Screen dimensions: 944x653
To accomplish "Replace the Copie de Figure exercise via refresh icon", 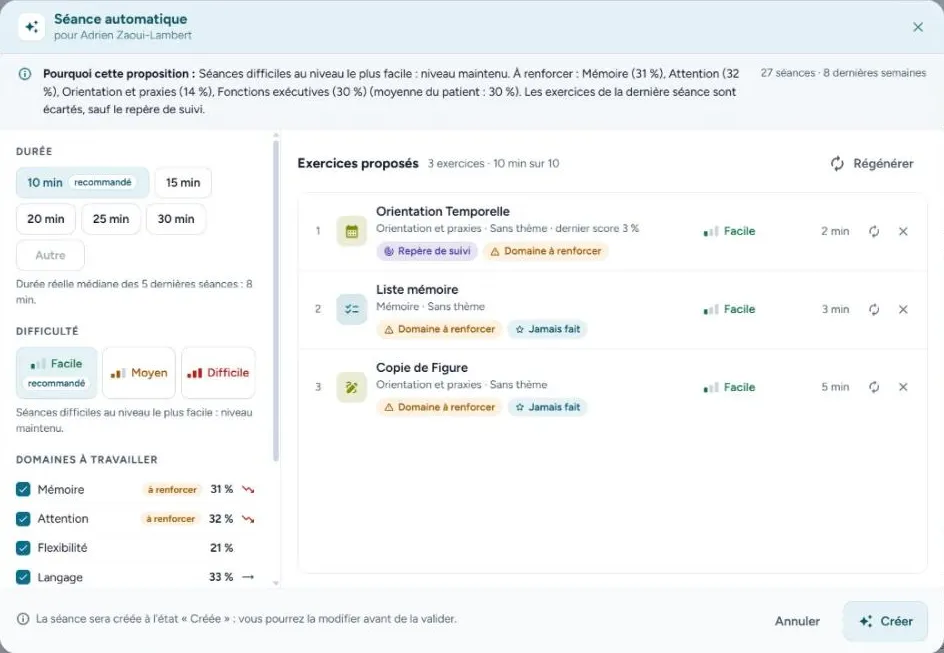I will pos(874,387).
